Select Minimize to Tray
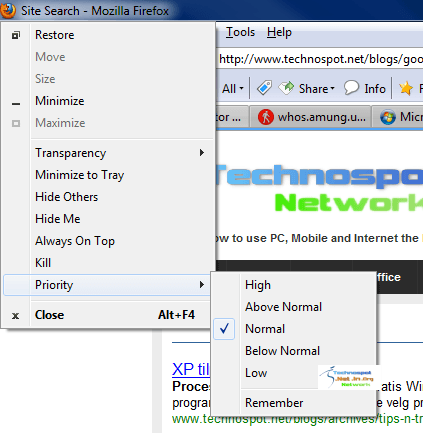Viewport: 423px width, 433px height. [108, 175]
